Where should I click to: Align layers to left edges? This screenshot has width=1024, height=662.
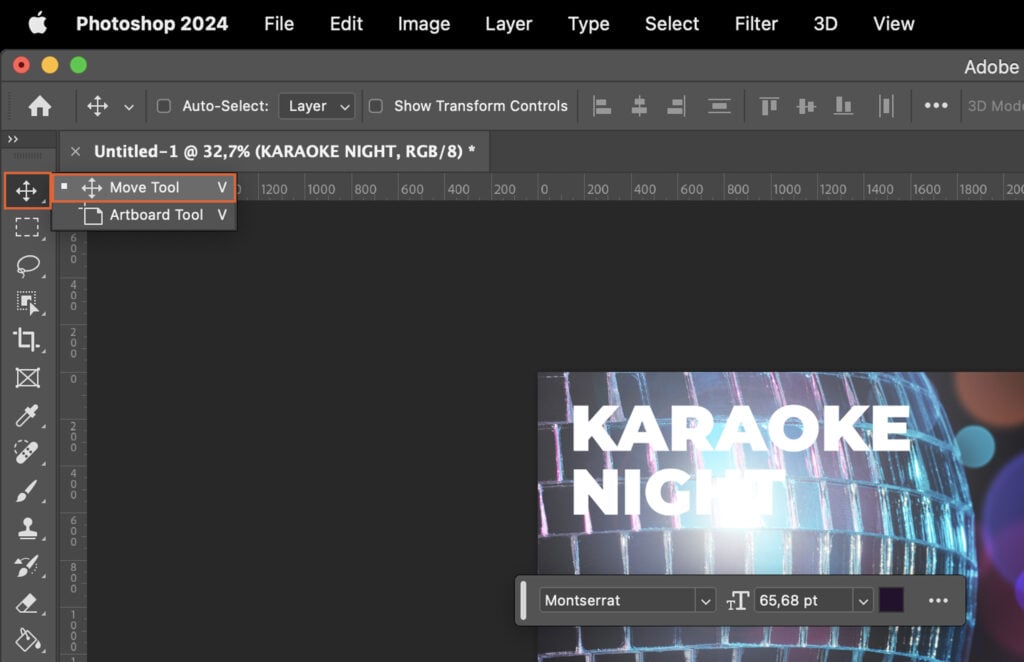point(602,105)
